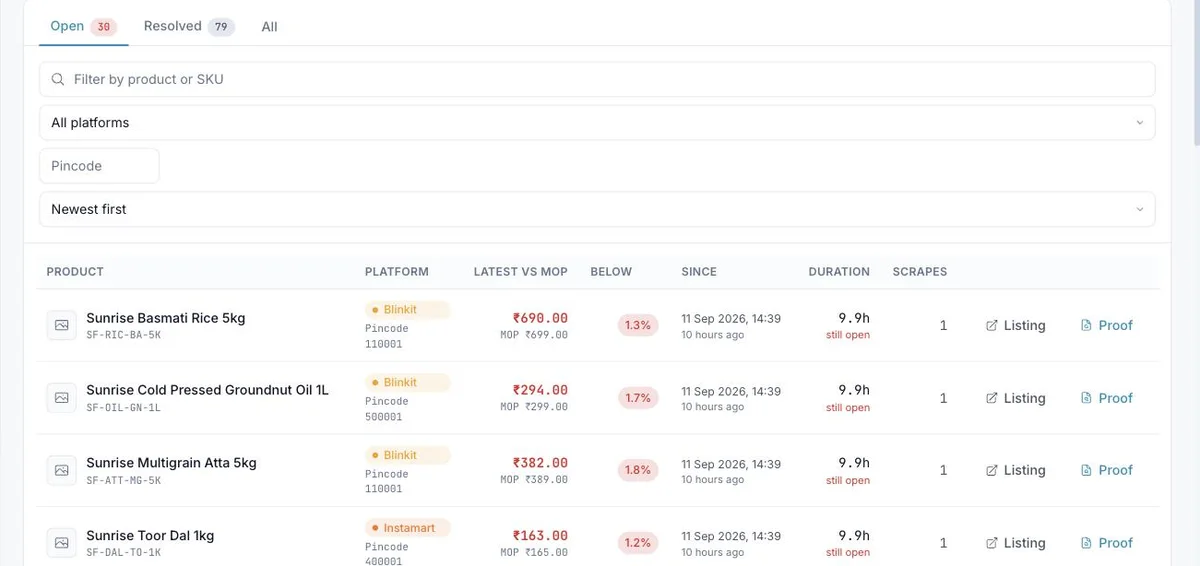Screen dimensions: 1200x566
Task: Click the 1.7% below badge
Action: pyautogui.click(x=638, y=398)
